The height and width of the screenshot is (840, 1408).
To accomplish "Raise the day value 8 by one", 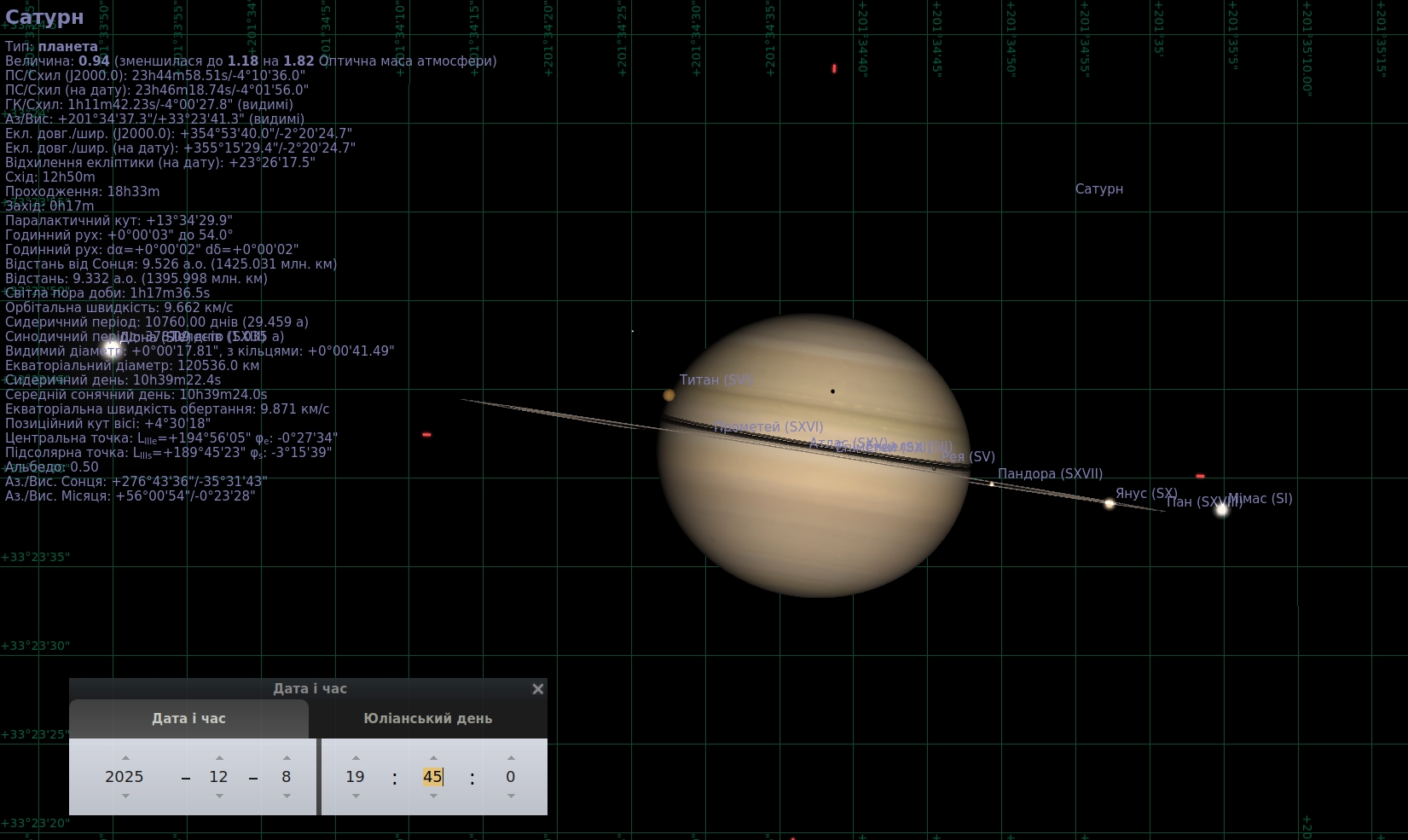I will click(287, 758).
